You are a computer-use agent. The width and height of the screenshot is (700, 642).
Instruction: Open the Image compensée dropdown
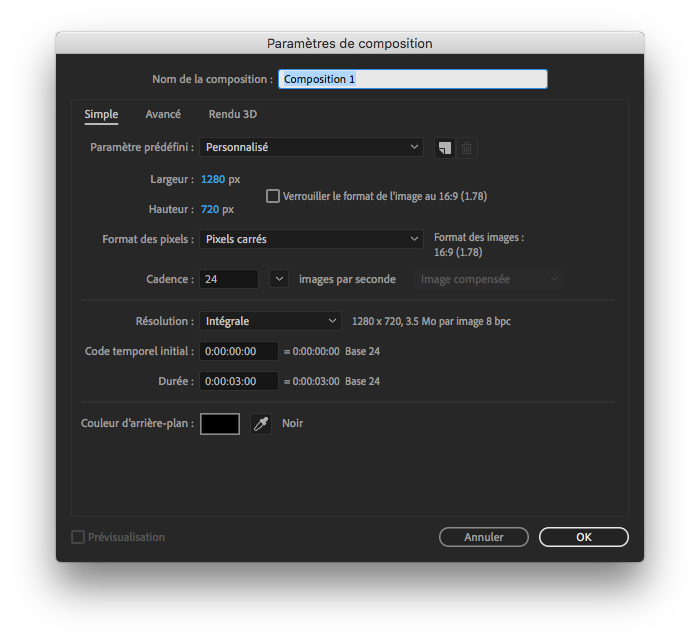[x=489, y=279]
